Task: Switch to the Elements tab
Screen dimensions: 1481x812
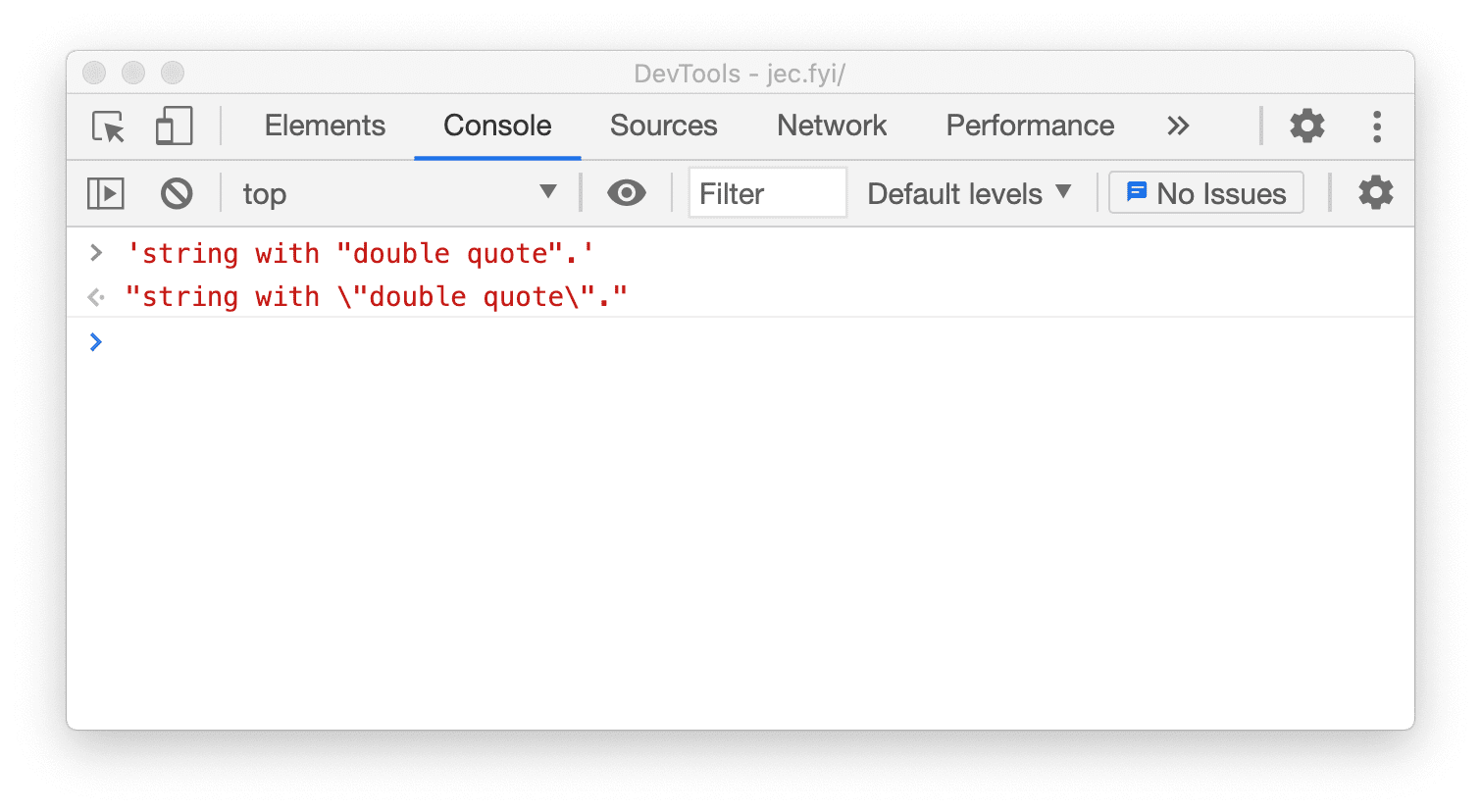Action: pyautogui.click(x=325, y=126)
